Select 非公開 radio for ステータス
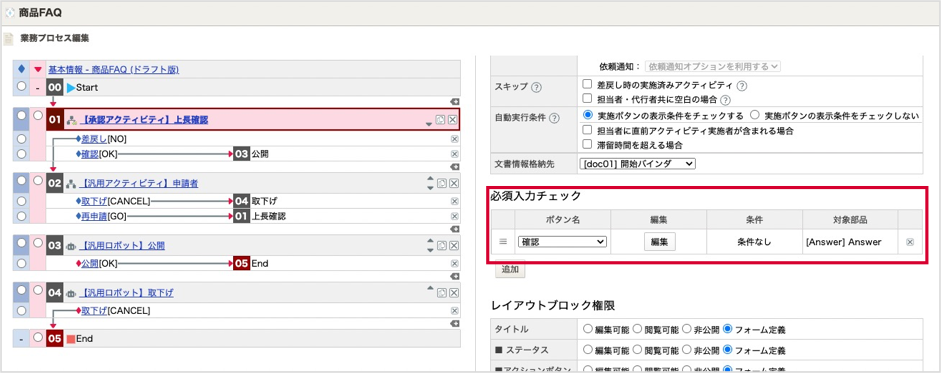941x373 pixels. click(x=687, y=350)
